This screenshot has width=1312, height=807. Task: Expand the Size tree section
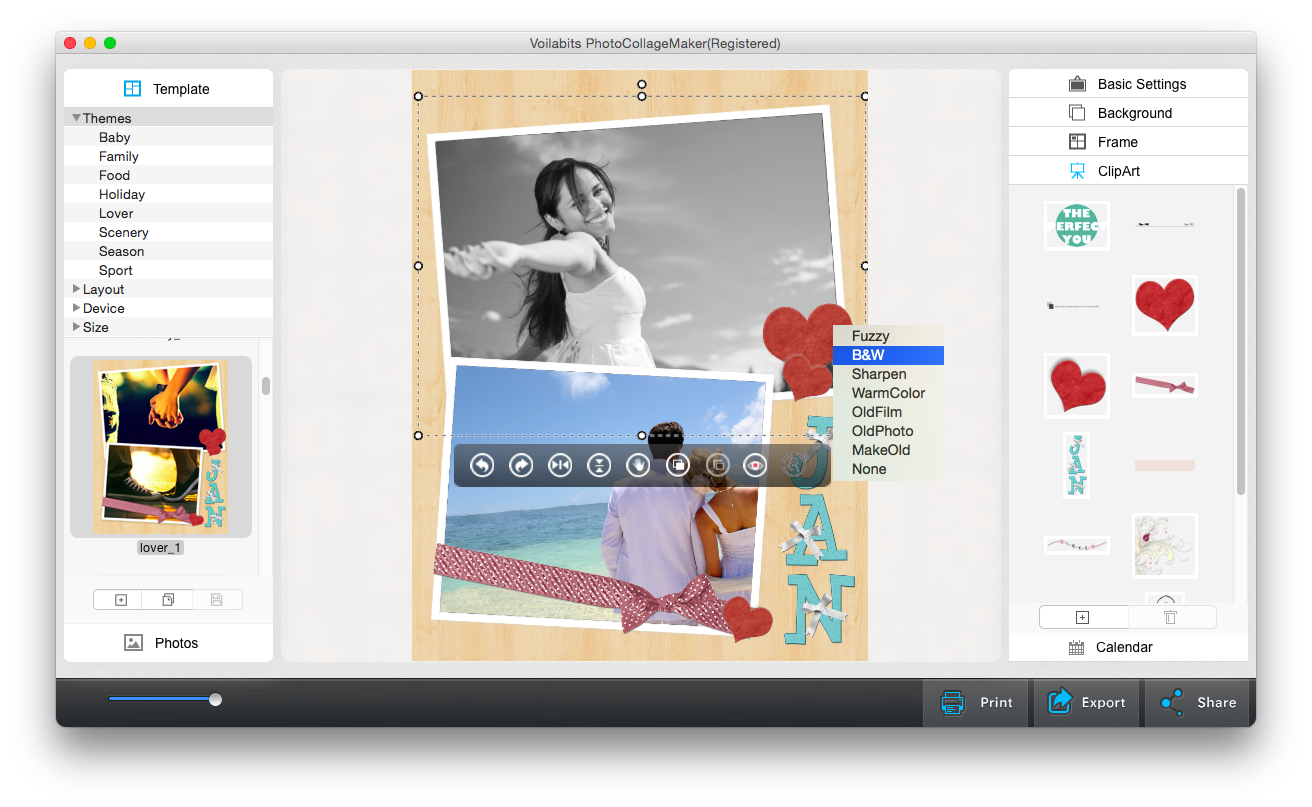pos(77,327)
